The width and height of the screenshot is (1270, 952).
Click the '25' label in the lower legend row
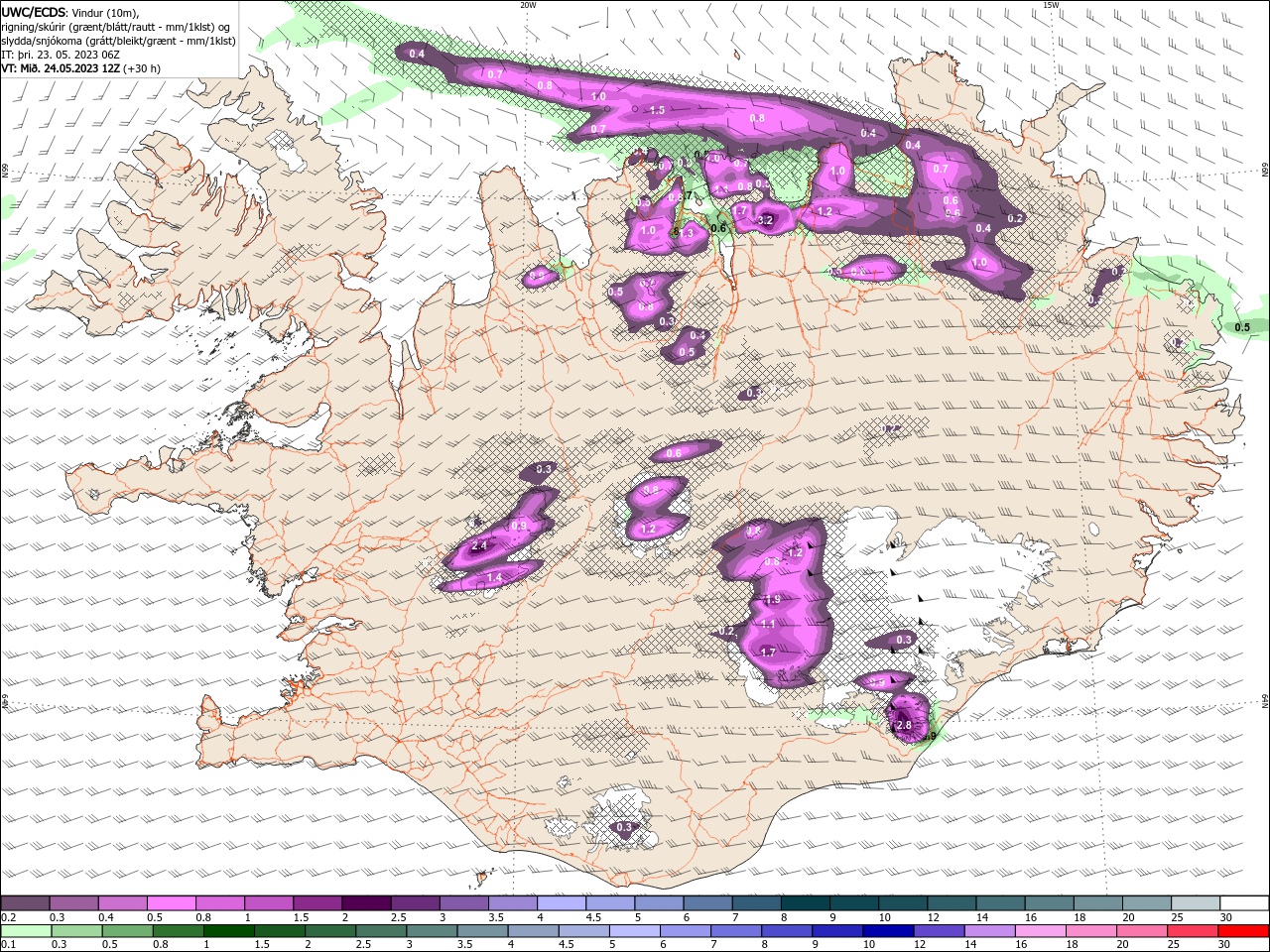click(x=1172, y=944)
